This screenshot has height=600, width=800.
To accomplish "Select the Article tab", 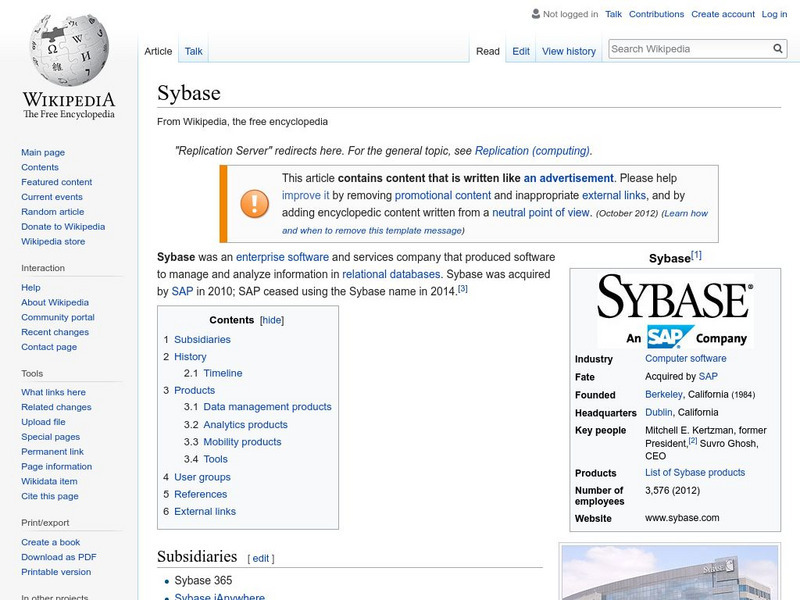I will (x=158, y=50).
